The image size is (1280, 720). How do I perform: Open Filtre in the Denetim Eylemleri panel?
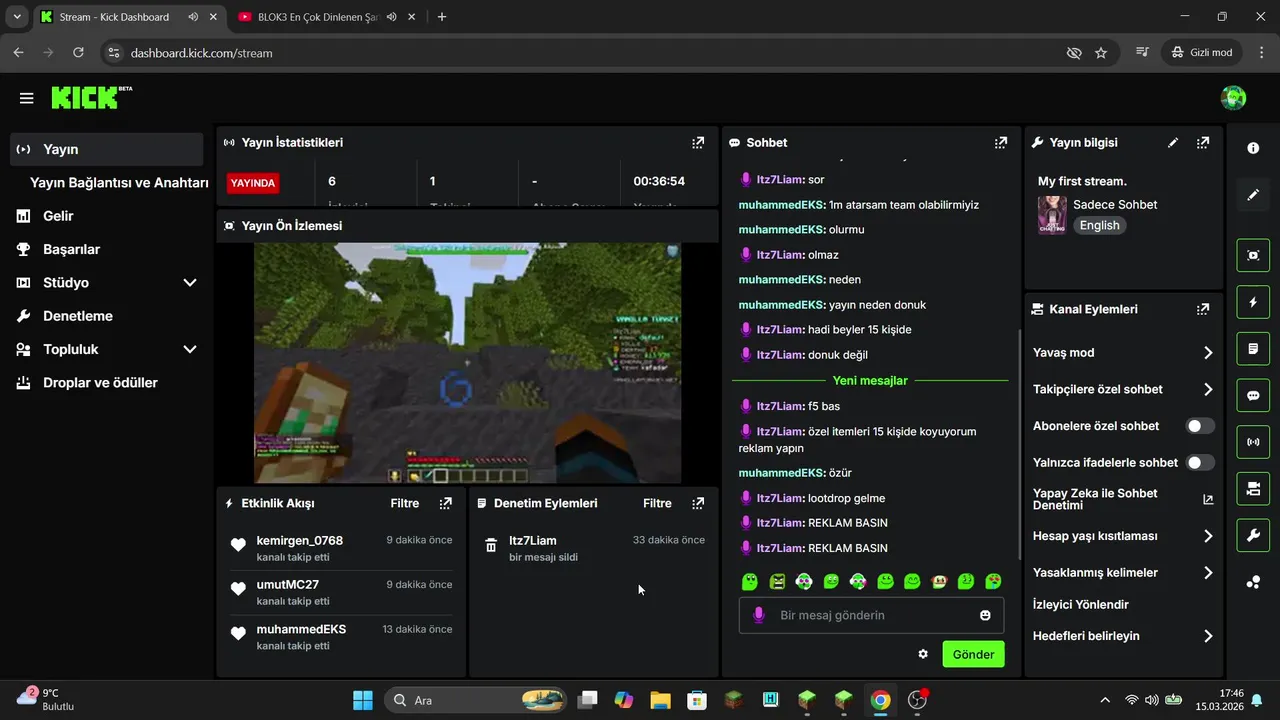pyautogui.click(x=657, y=503)
